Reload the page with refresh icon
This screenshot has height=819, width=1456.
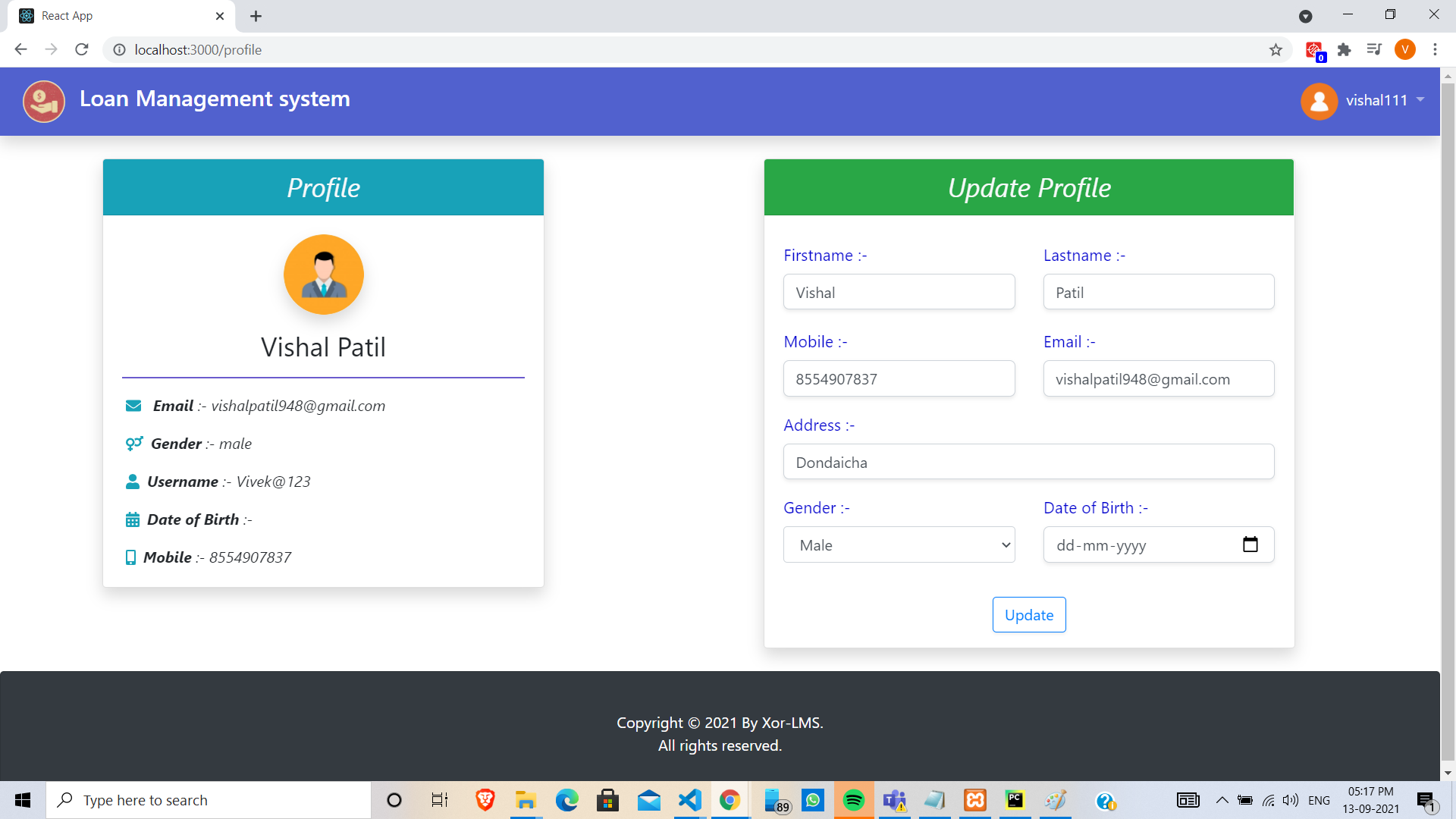pos(82,50)
